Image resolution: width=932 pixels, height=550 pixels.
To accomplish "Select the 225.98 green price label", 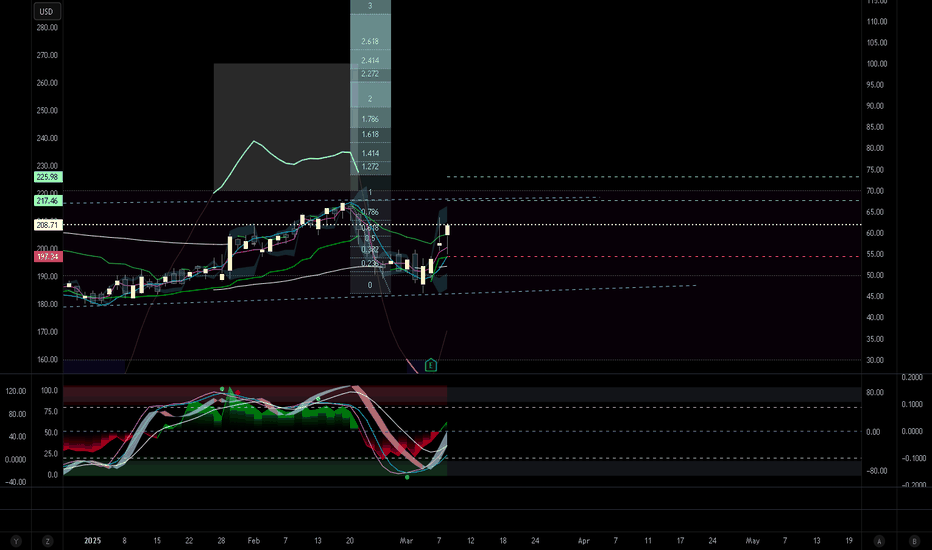I will tap(48, 177).
